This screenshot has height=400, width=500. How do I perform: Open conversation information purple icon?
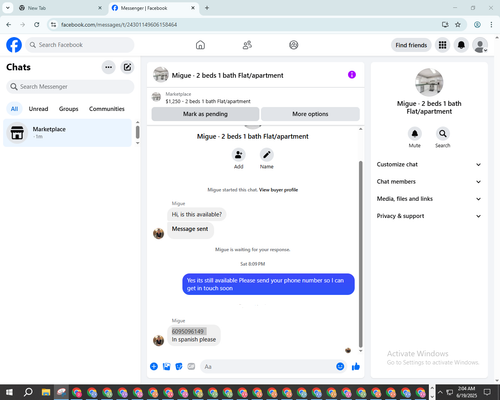[x=352, y=75]
